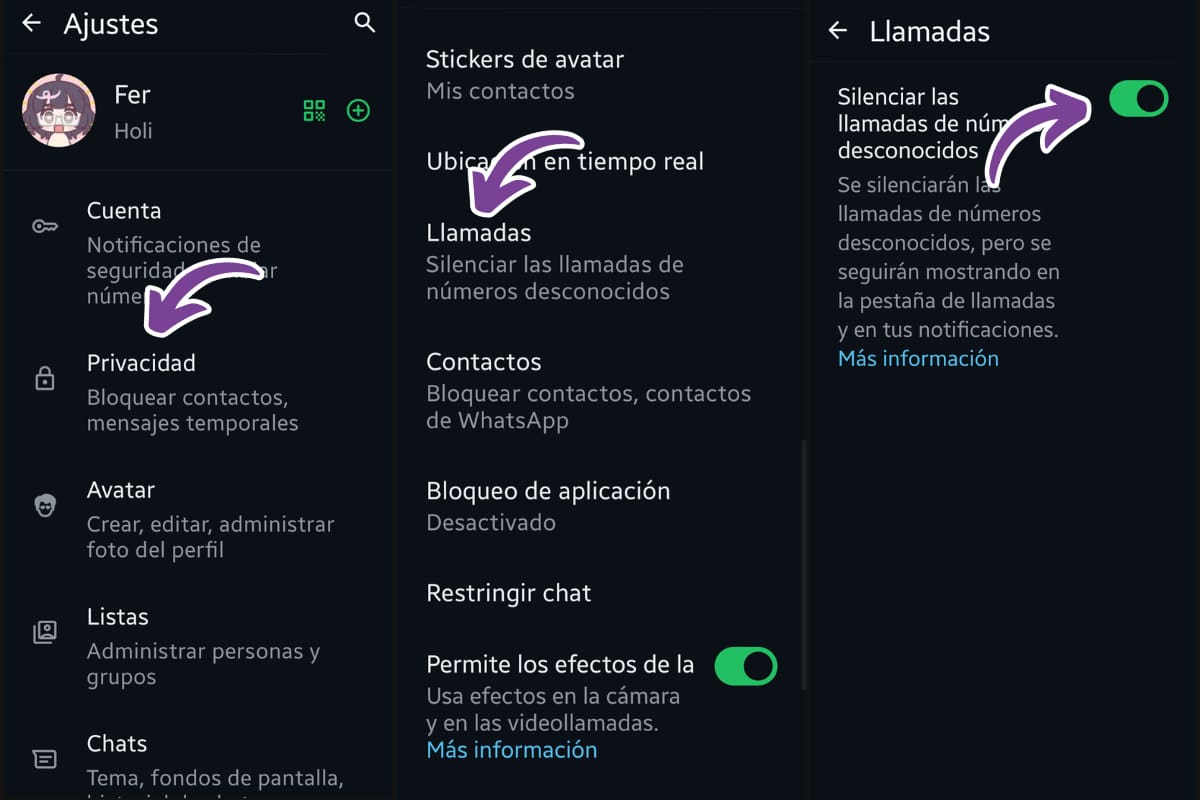Select Bloqueo de aplicación
Image resolution: width=1200 pixels, height=800 pixels.
[548, 491]
